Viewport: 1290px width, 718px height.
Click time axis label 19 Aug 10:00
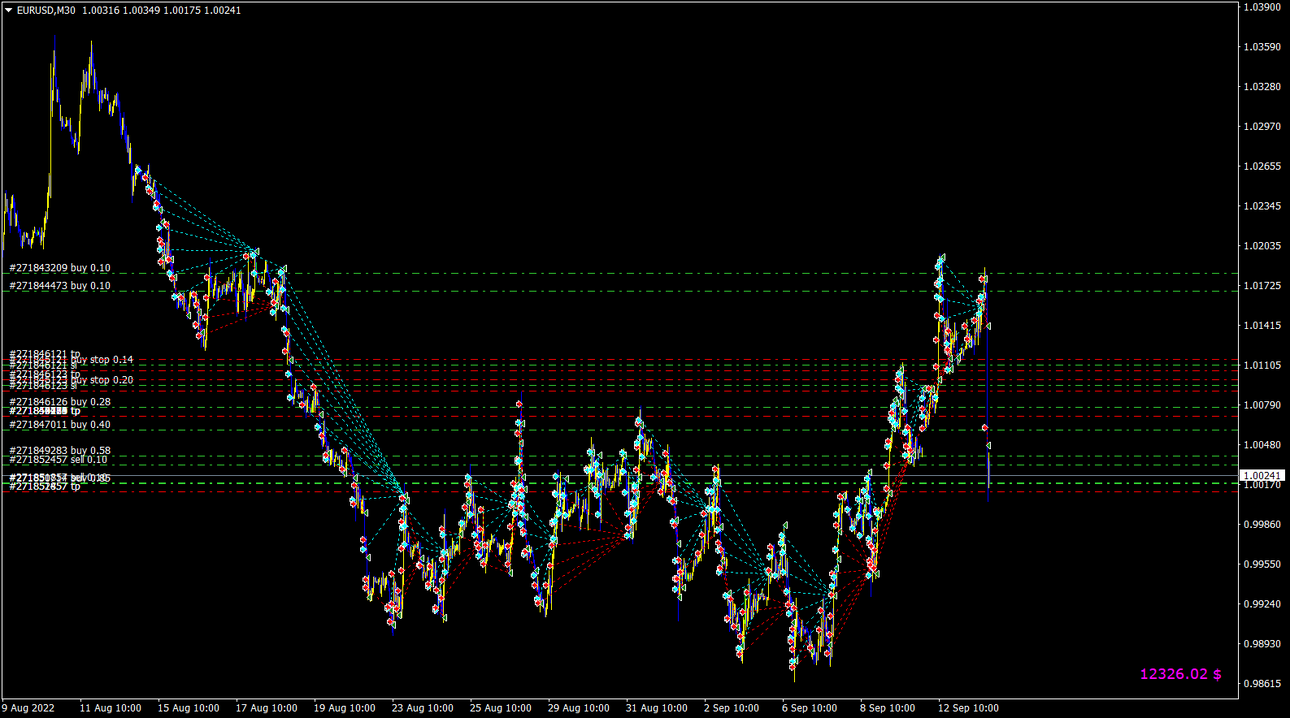click(x=345, y=708)
